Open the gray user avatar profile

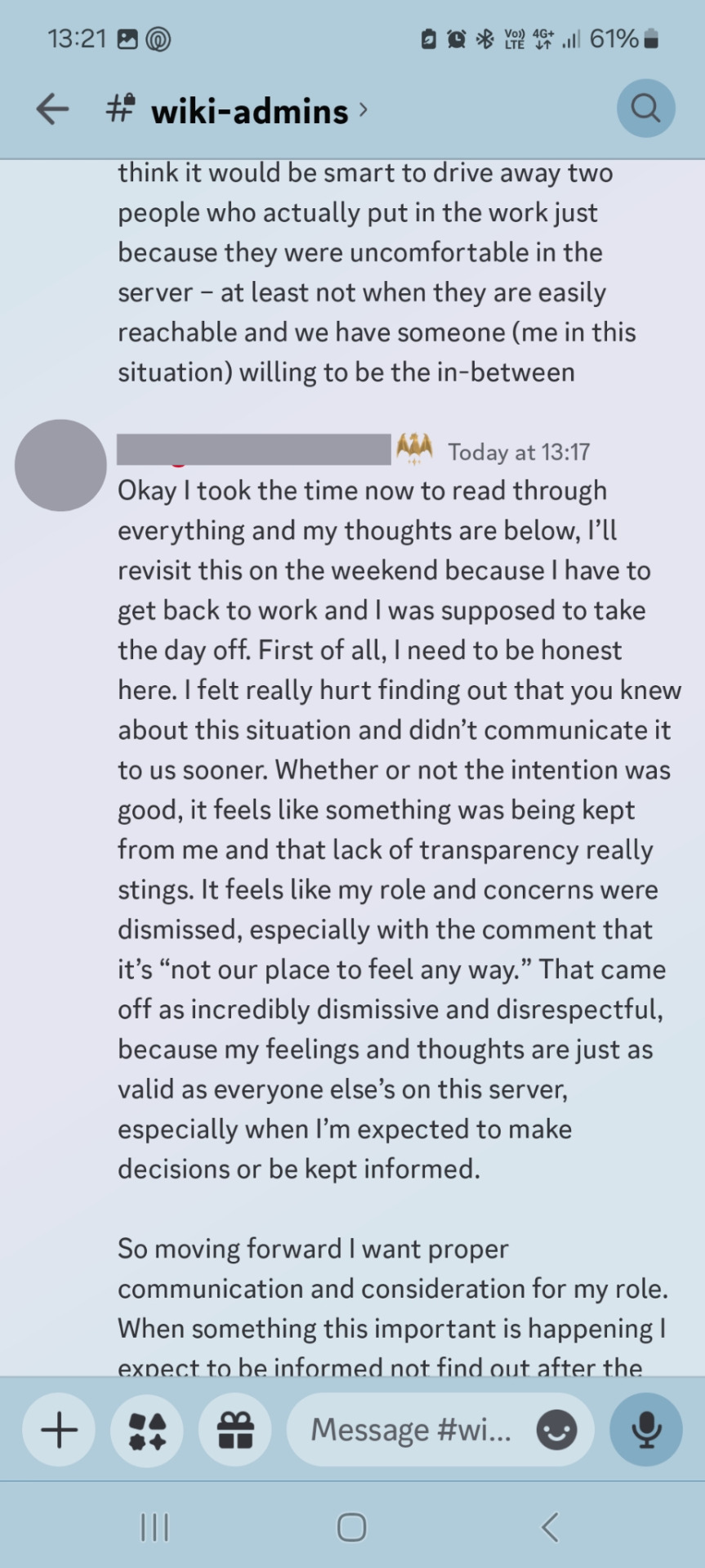[60, 465]
